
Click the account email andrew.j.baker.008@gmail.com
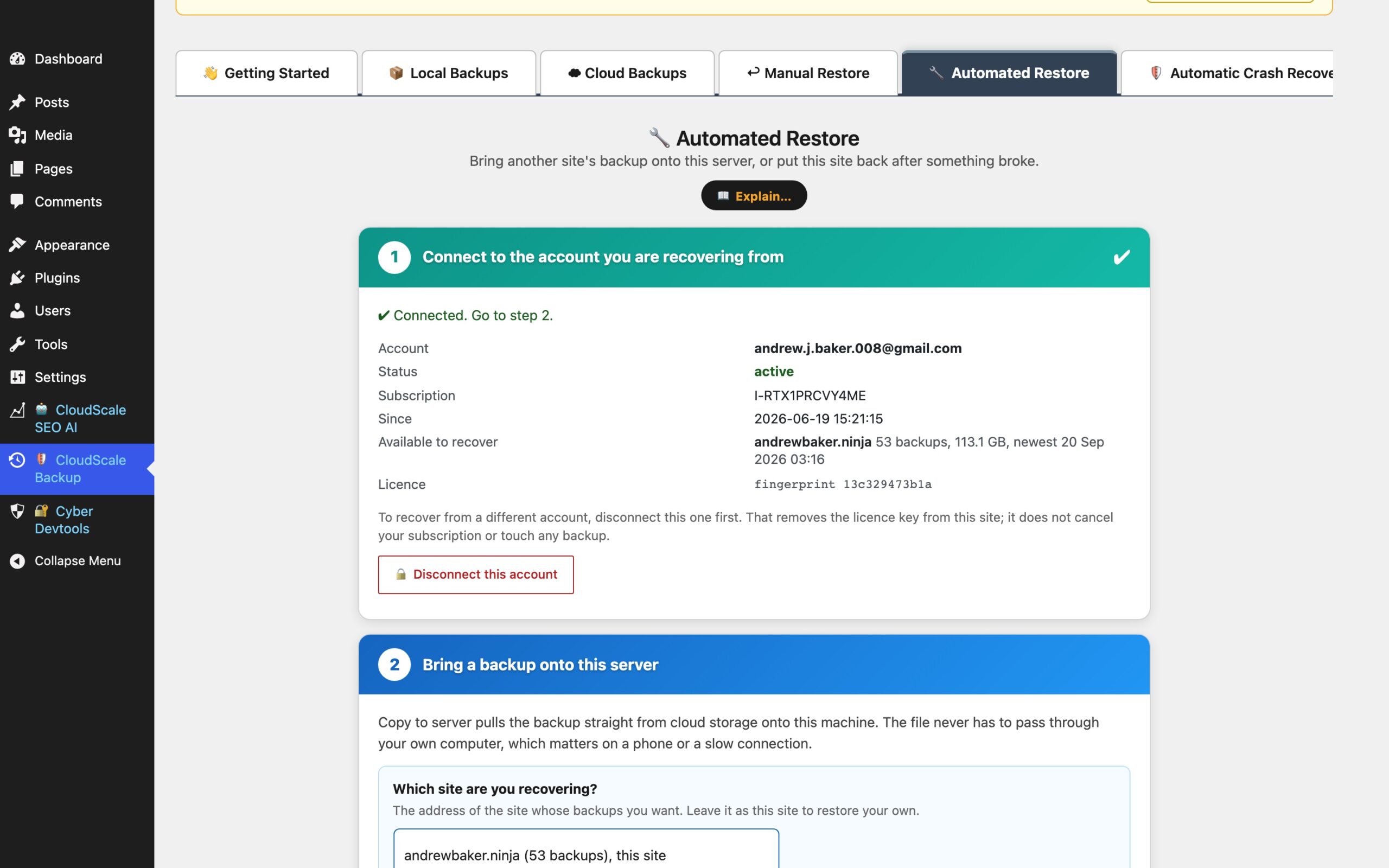(858, 348)
